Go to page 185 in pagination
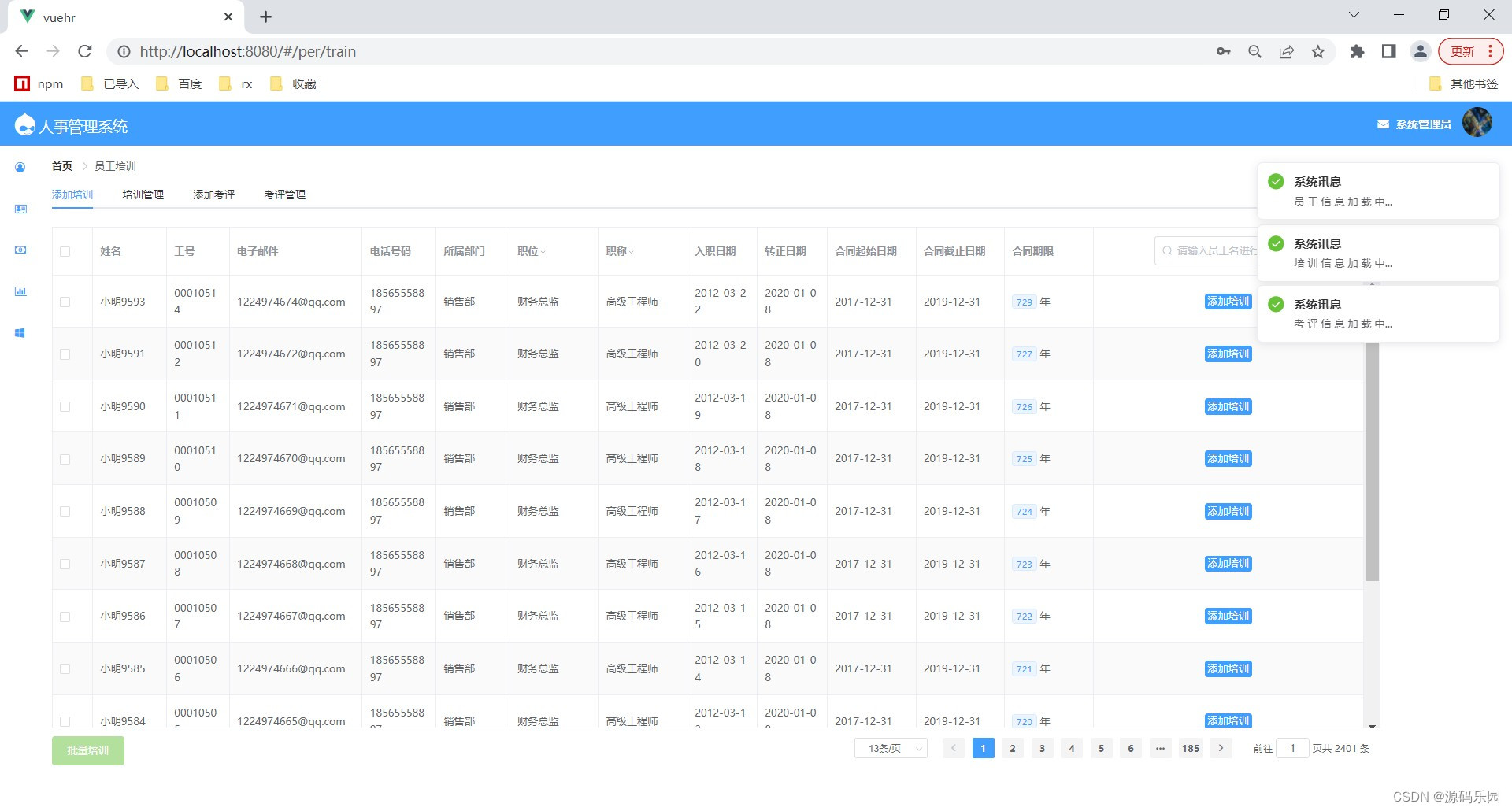Image resolution: width=1512 pixels, height=811 pixels. coord(1190,748)
